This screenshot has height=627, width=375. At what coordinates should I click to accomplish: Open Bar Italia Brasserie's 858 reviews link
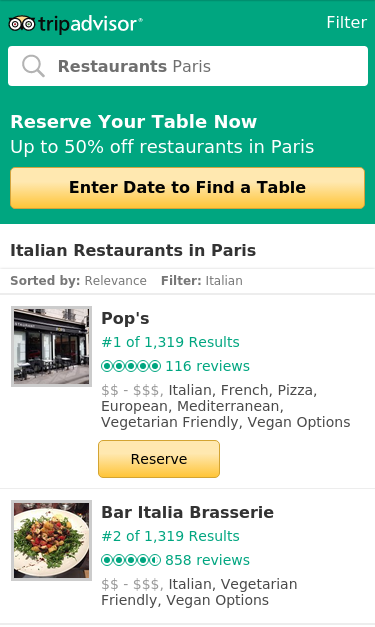[x=207, y=560]
